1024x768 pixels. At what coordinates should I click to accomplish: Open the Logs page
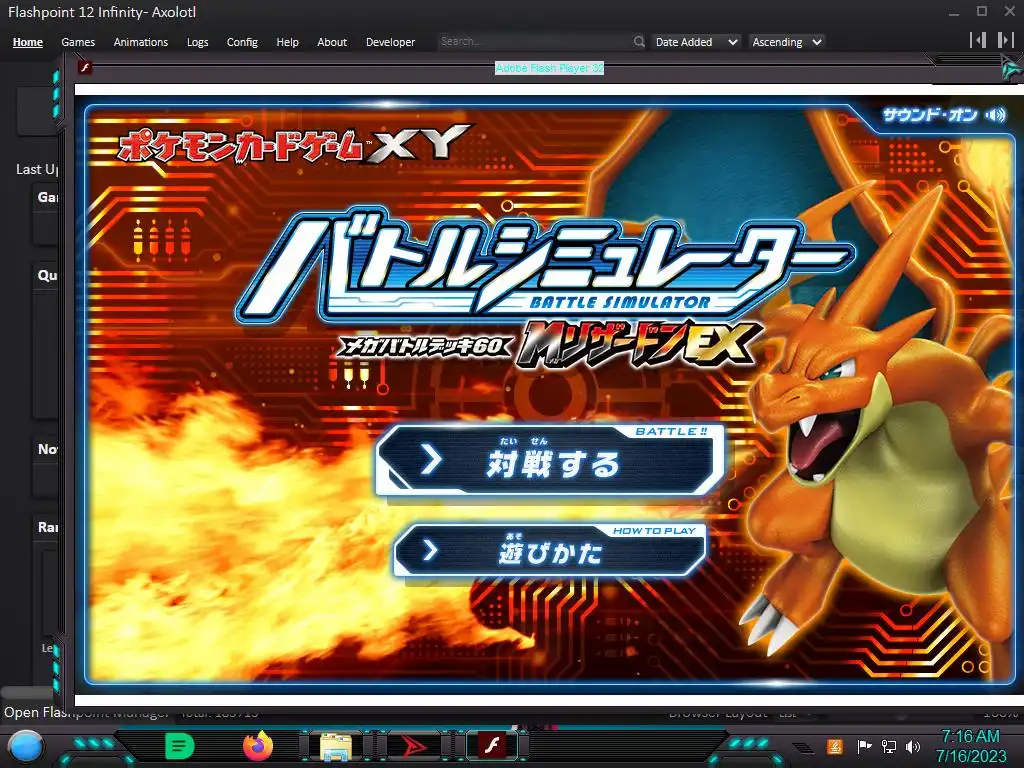197,42
